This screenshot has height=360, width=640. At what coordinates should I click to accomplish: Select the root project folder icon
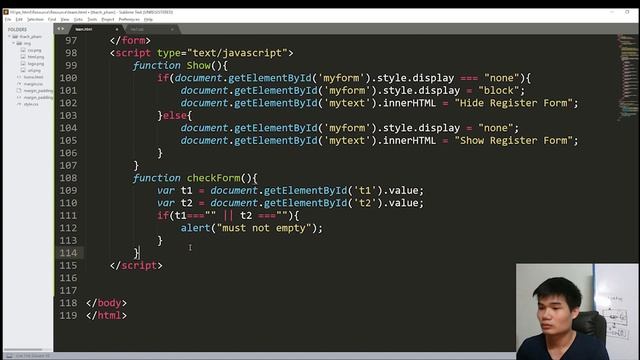pos(15,36)
